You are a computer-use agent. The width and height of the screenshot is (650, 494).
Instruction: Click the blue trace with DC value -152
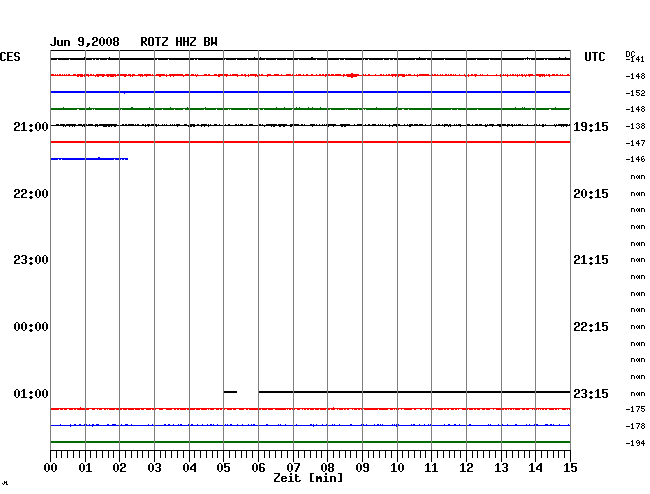[310, 92]
